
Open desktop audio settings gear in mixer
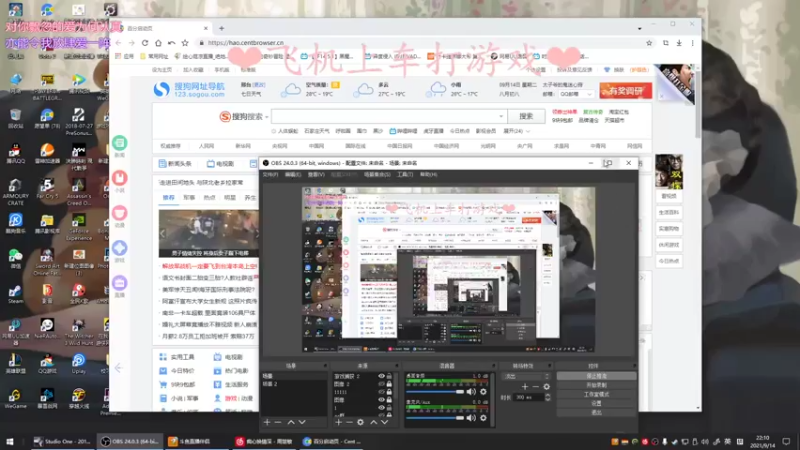coord(483,392)
